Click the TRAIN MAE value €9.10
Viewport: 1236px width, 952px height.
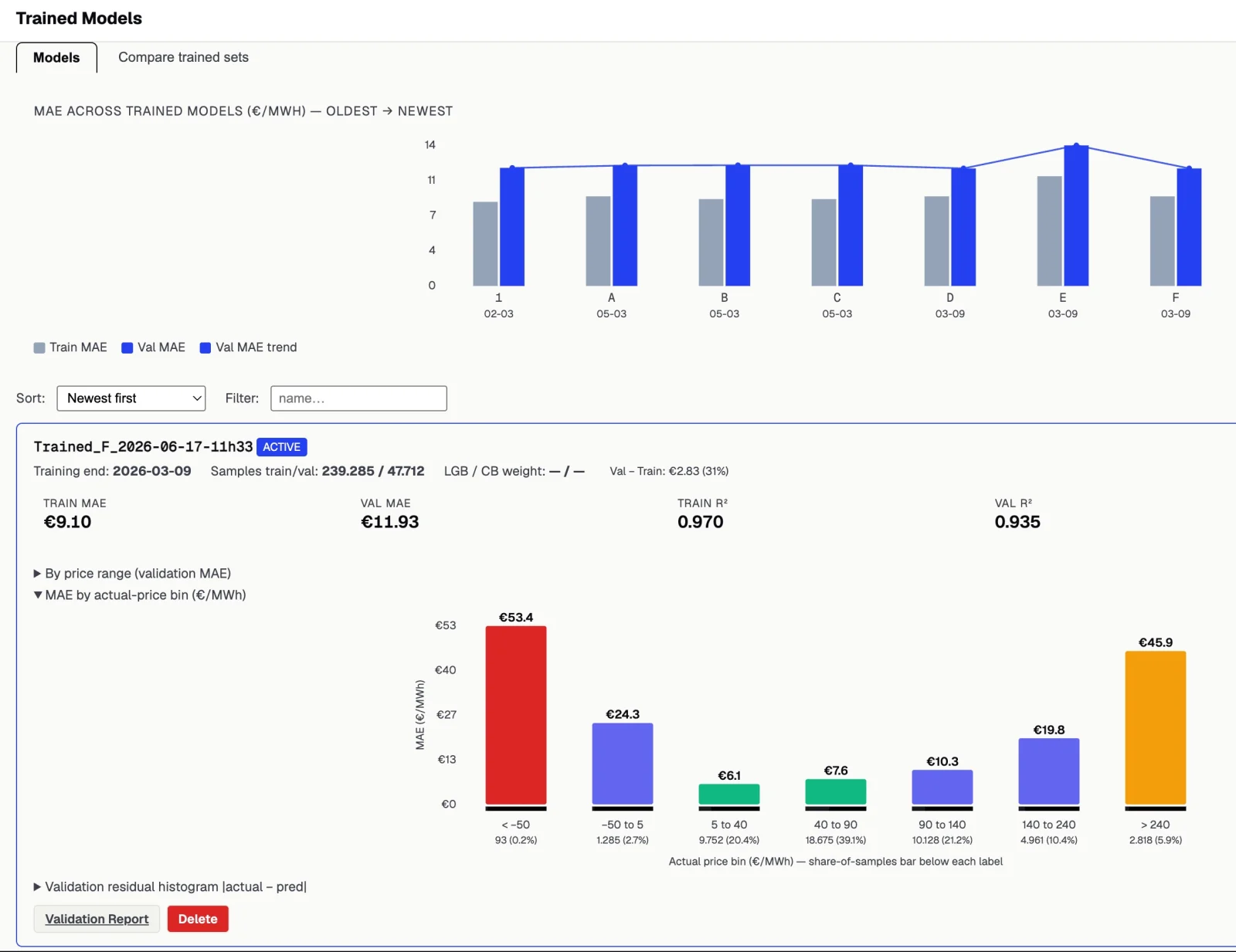coord(67,522)
